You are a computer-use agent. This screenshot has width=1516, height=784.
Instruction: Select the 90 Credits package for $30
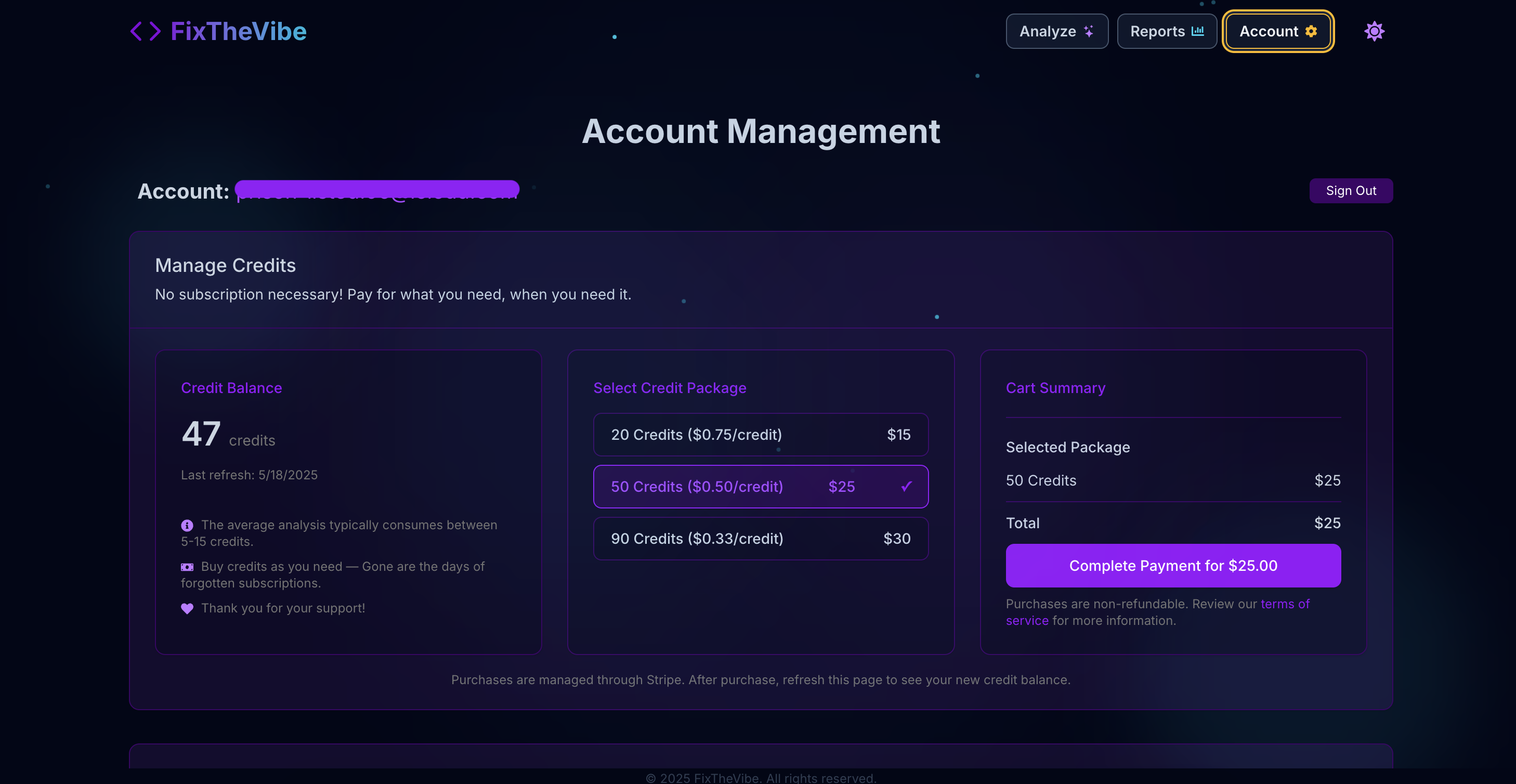(761, 539)
